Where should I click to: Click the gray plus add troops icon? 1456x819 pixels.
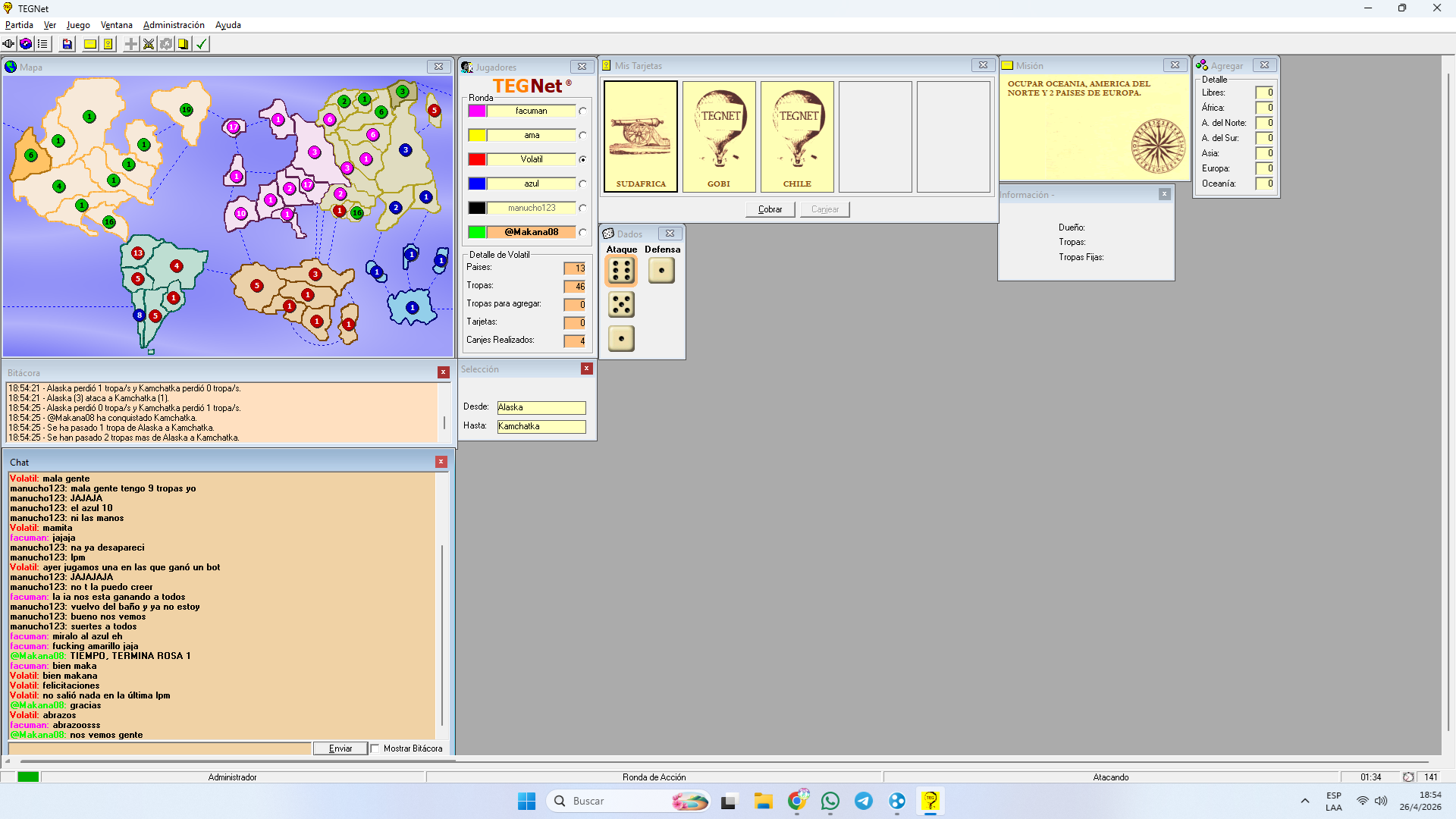(x=131, y=44)
